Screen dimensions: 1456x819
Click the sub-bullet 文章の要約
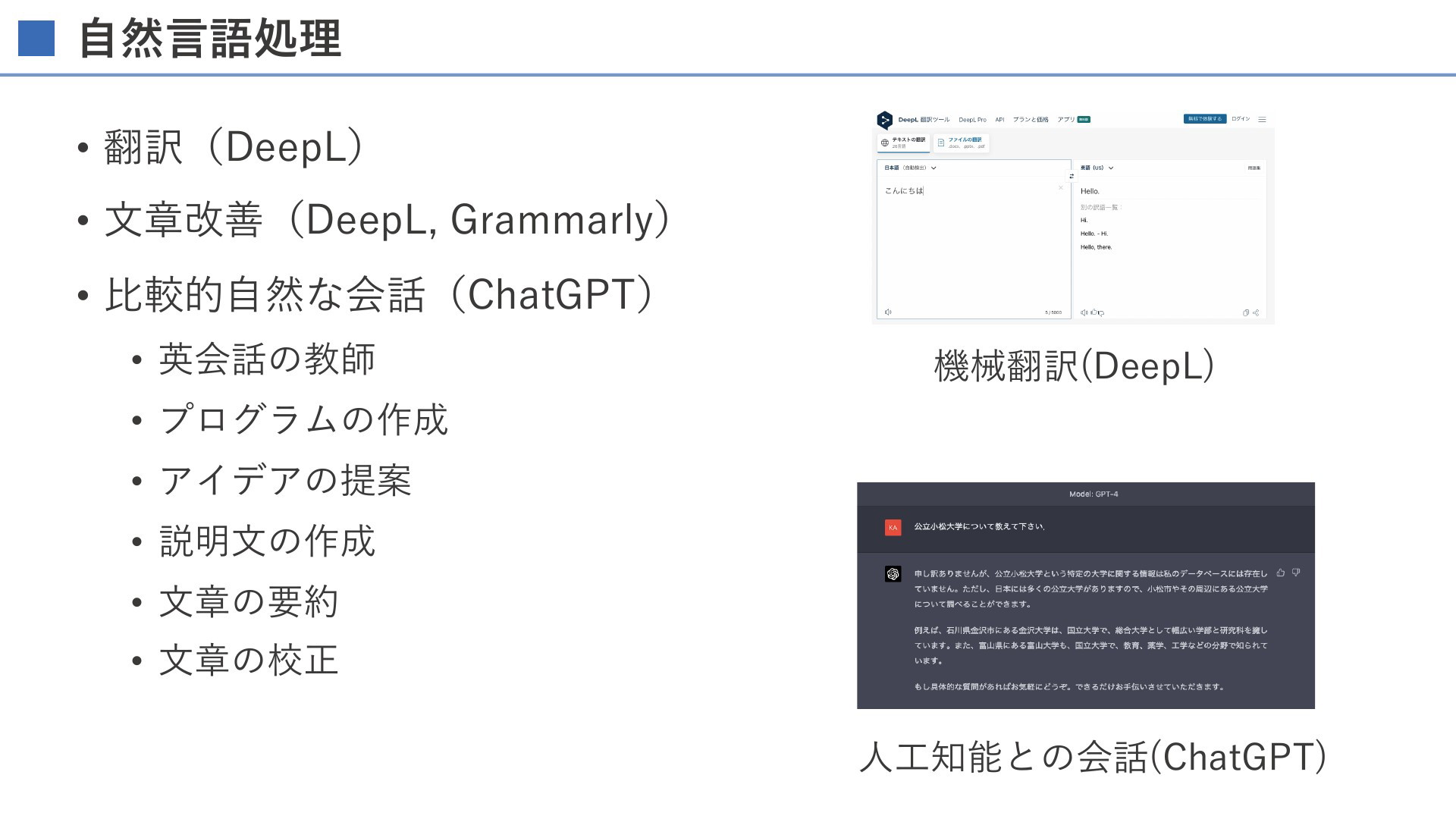[x=249, y=601]
